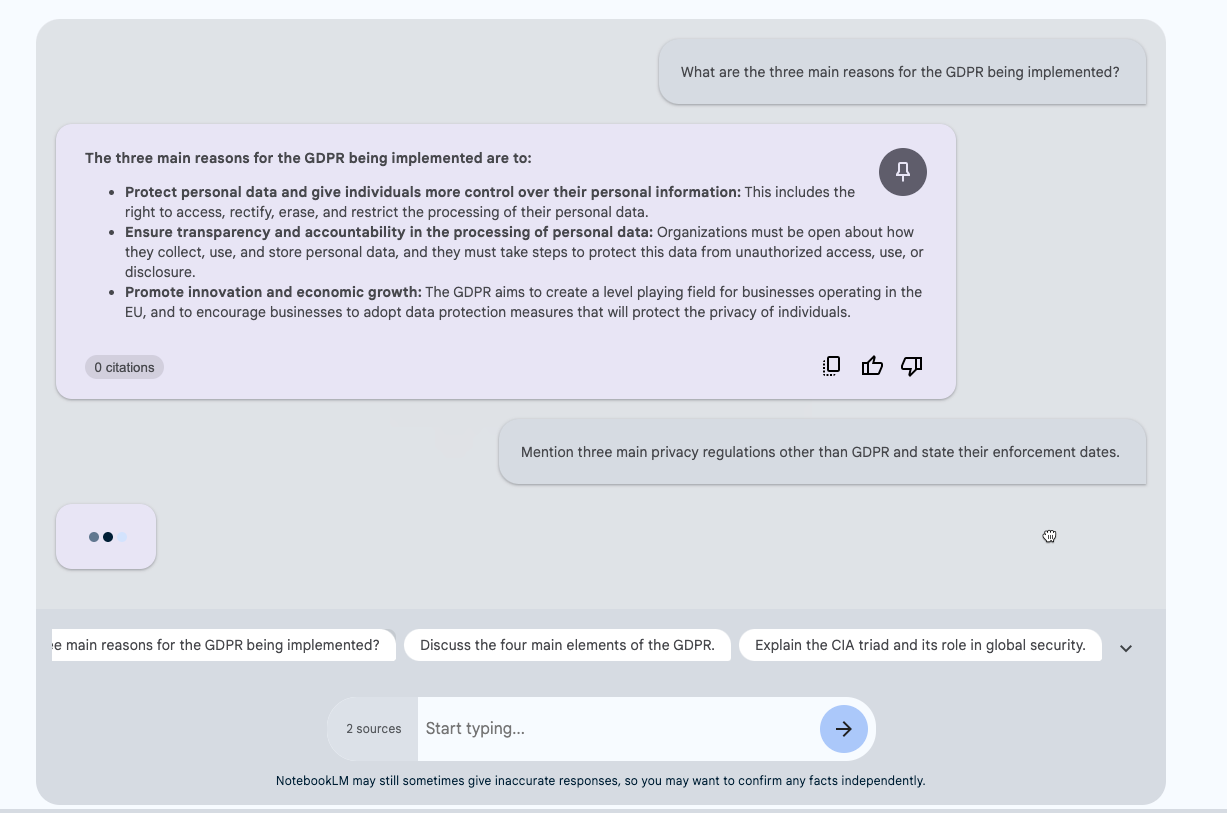The image size is (1227, 813).
Task: Expand the suggested questions chevron
Action: click(1126, 648)
